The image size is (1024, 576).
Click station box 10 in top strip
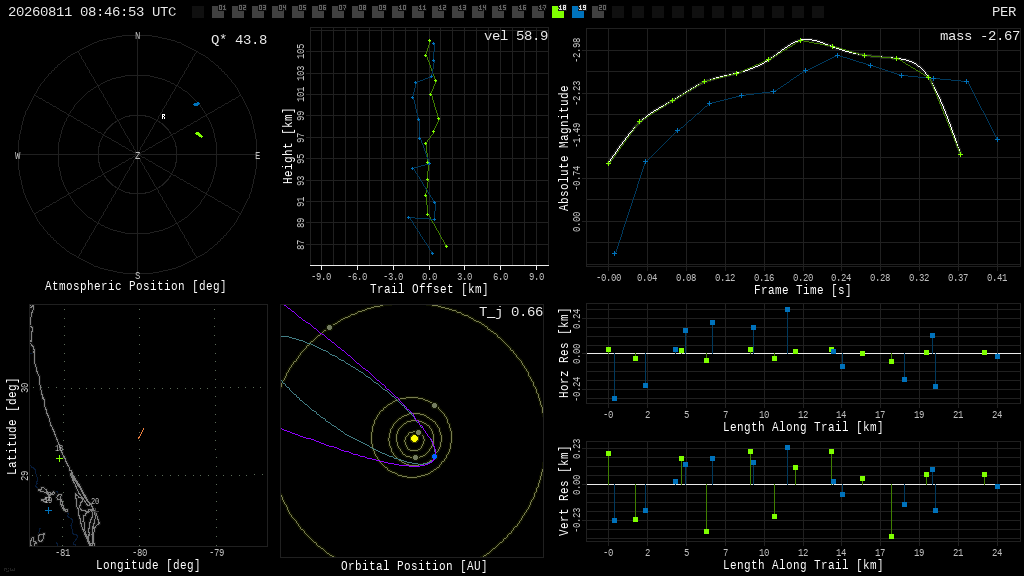coord(398,12)
